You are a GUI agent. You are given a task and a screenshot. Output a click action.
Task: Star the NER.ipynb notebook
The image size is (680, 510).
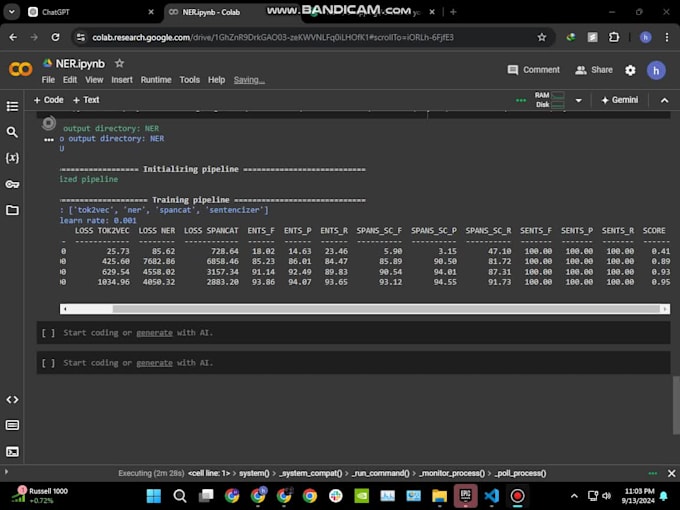point(119,63)
